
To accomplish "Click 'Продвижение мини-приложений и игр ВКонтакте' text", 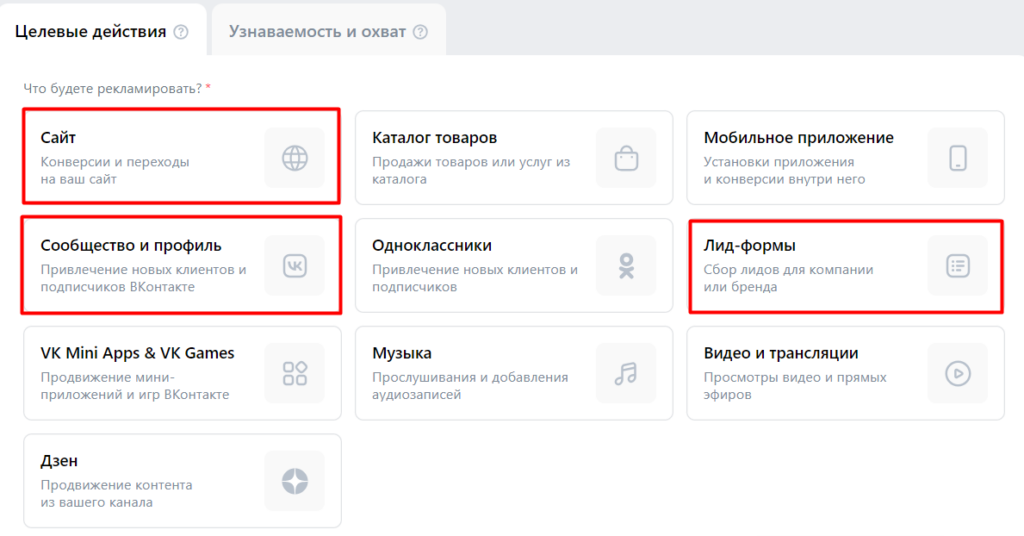I will pyautogui.click(x=135, y=386).
